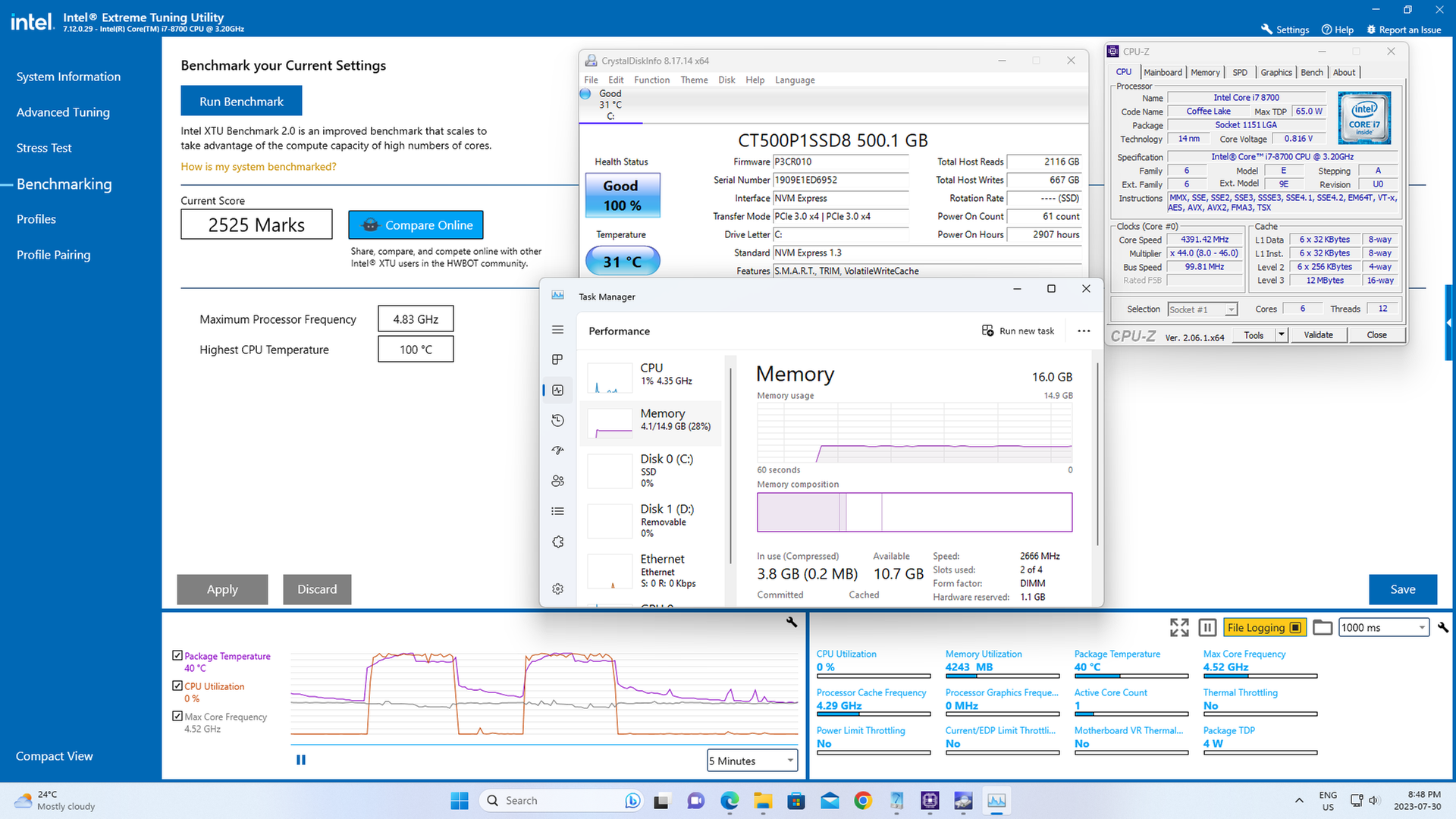Click the Validate button in CPU-Z
The height and width of the screenshot is (819, 1456).
pyautogui.click(x=1318, y=334)
